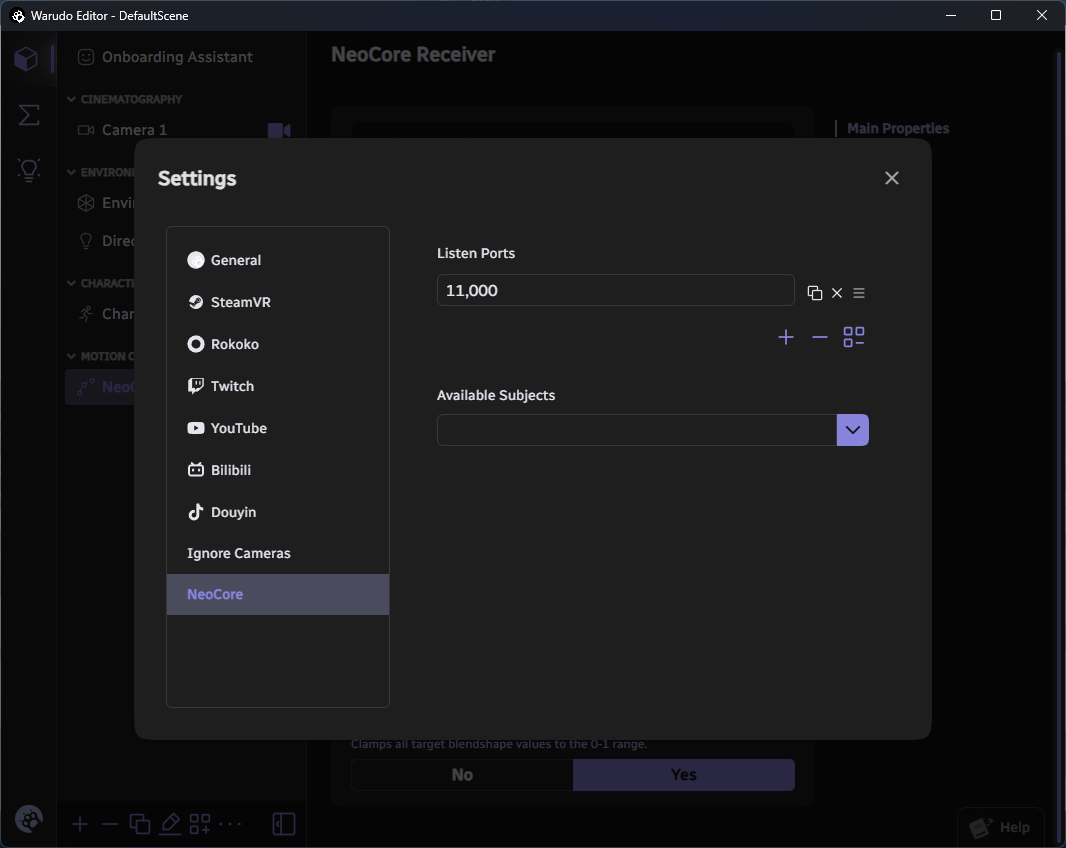Duplicate the 11,000 listen port entry
This screenshot has width=1066, height=848.
click(814, 292)
